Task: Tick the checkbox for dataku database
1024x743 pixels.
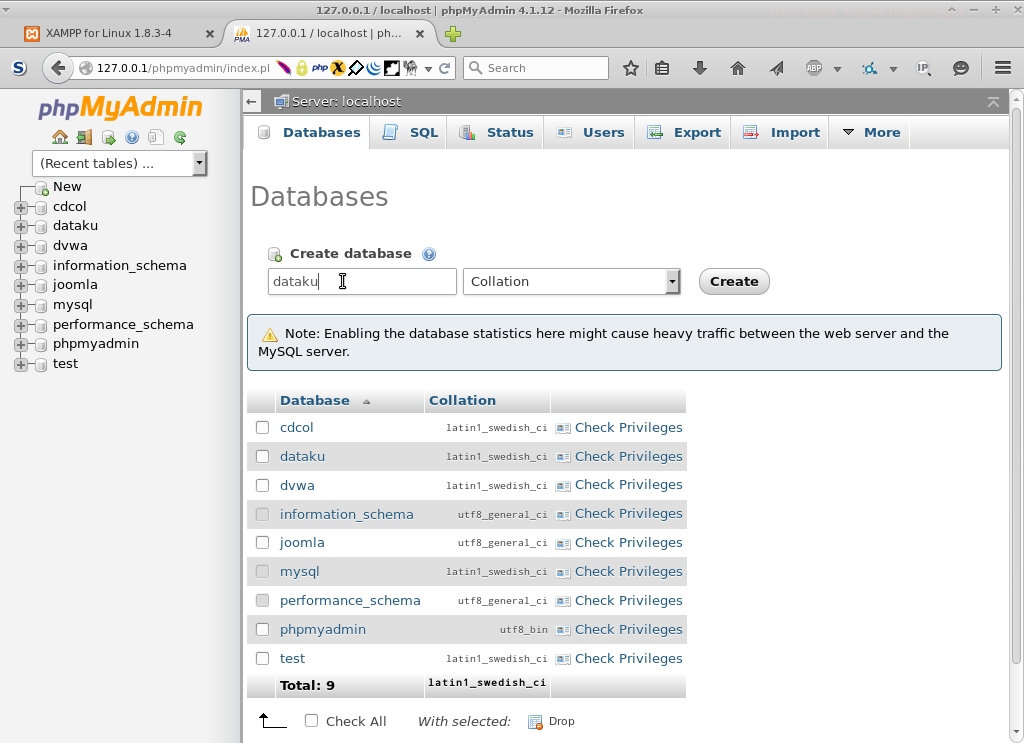Action: coord(263,456)
